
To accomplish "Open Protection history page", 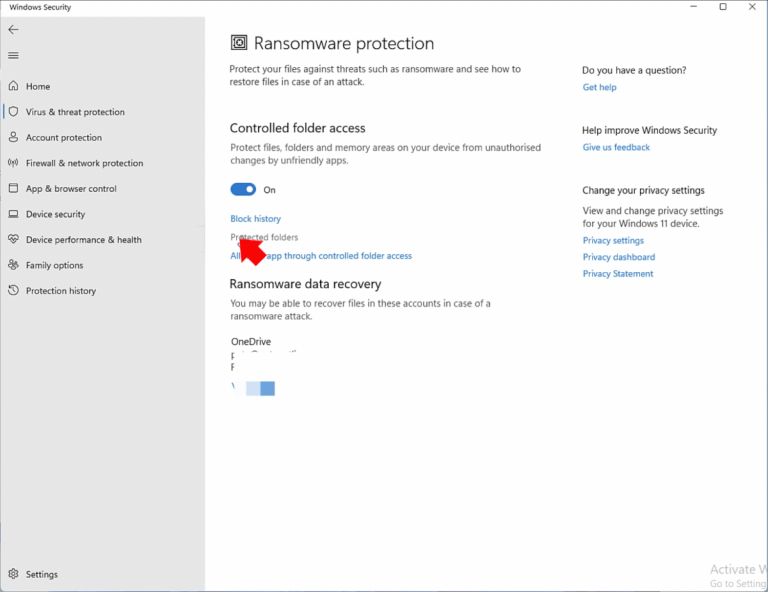I will (61, 290).
